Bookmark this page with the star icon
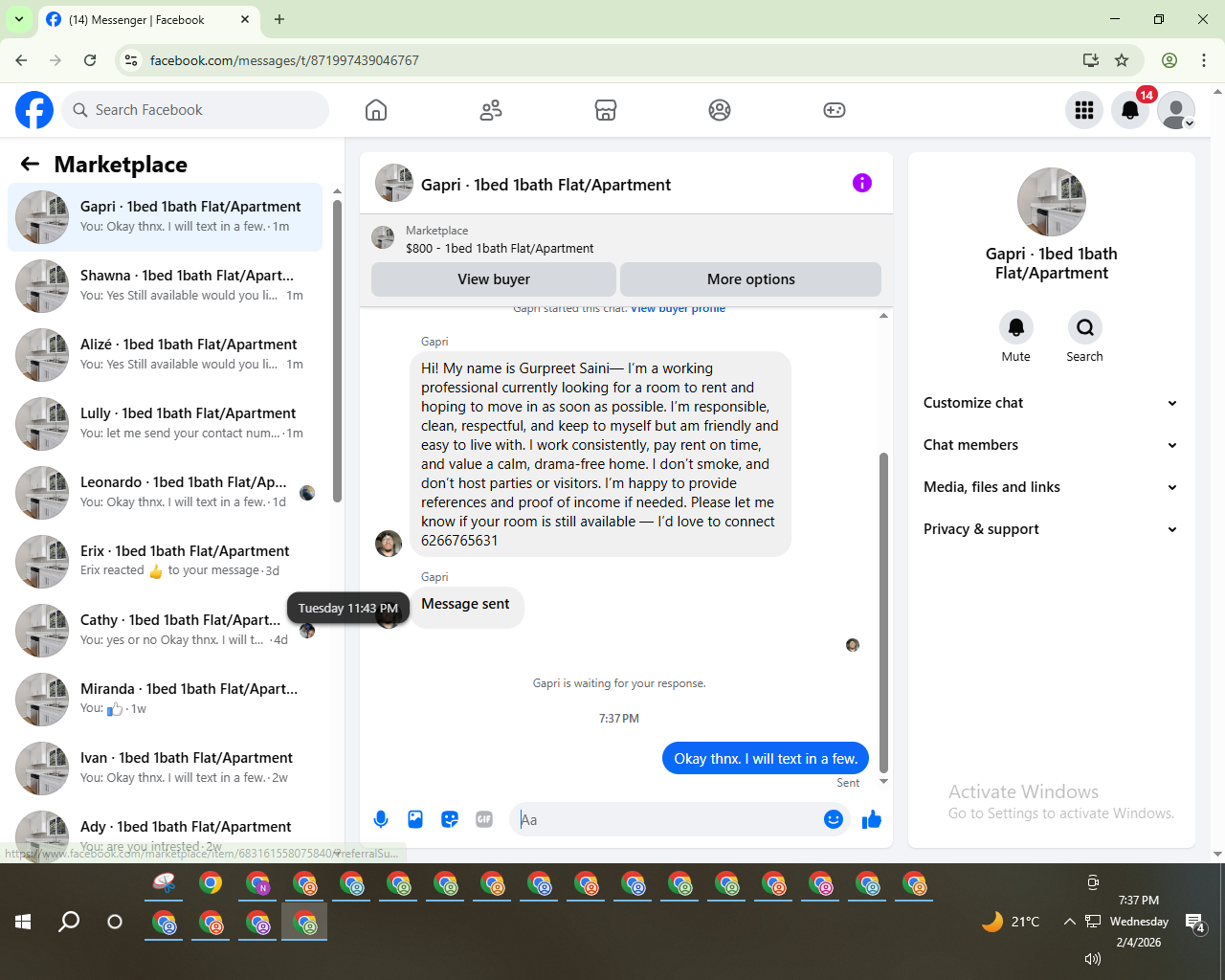 point(1122,60)
